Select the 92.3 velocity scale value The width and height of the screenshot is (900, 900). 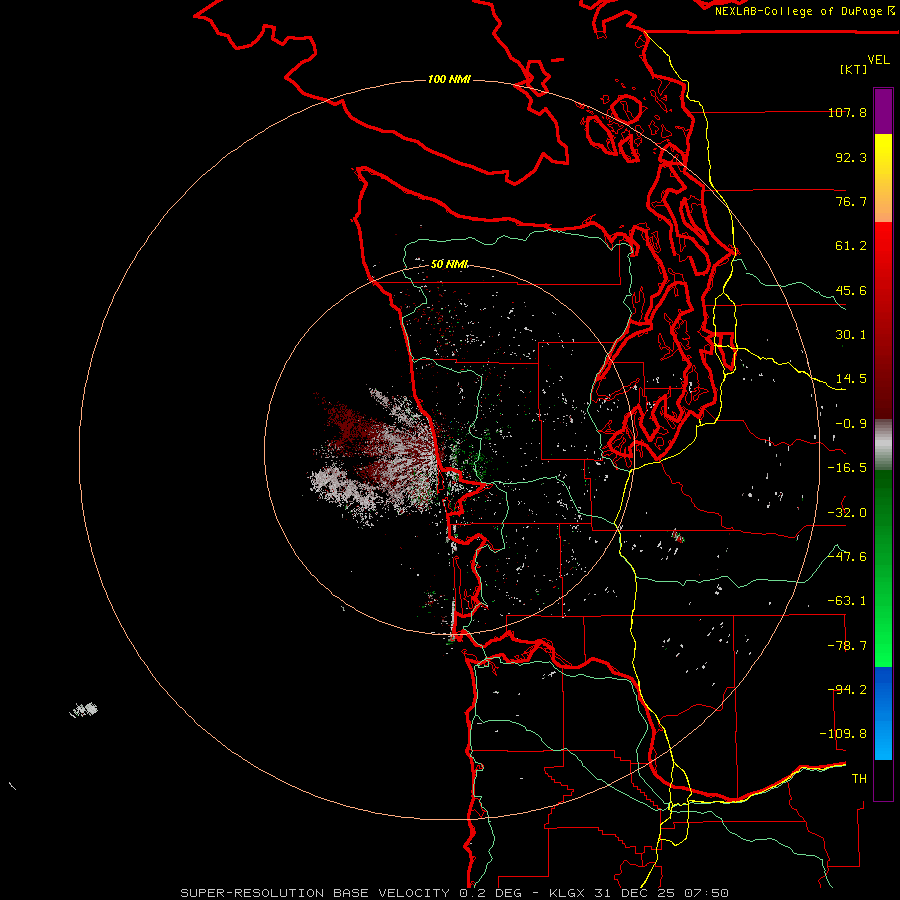[x=851, y=157]
